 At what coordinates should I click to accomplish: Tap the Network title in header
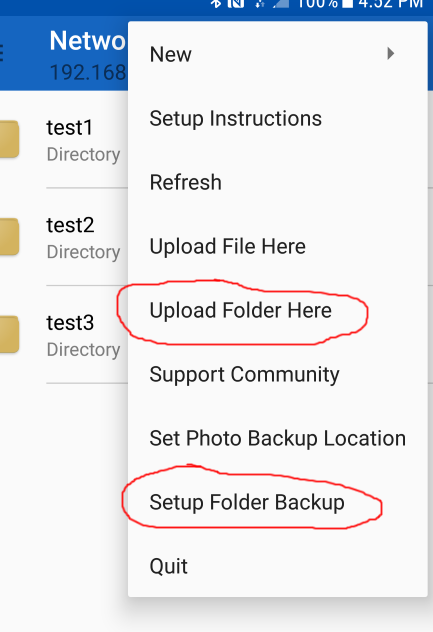coord(88,41)
